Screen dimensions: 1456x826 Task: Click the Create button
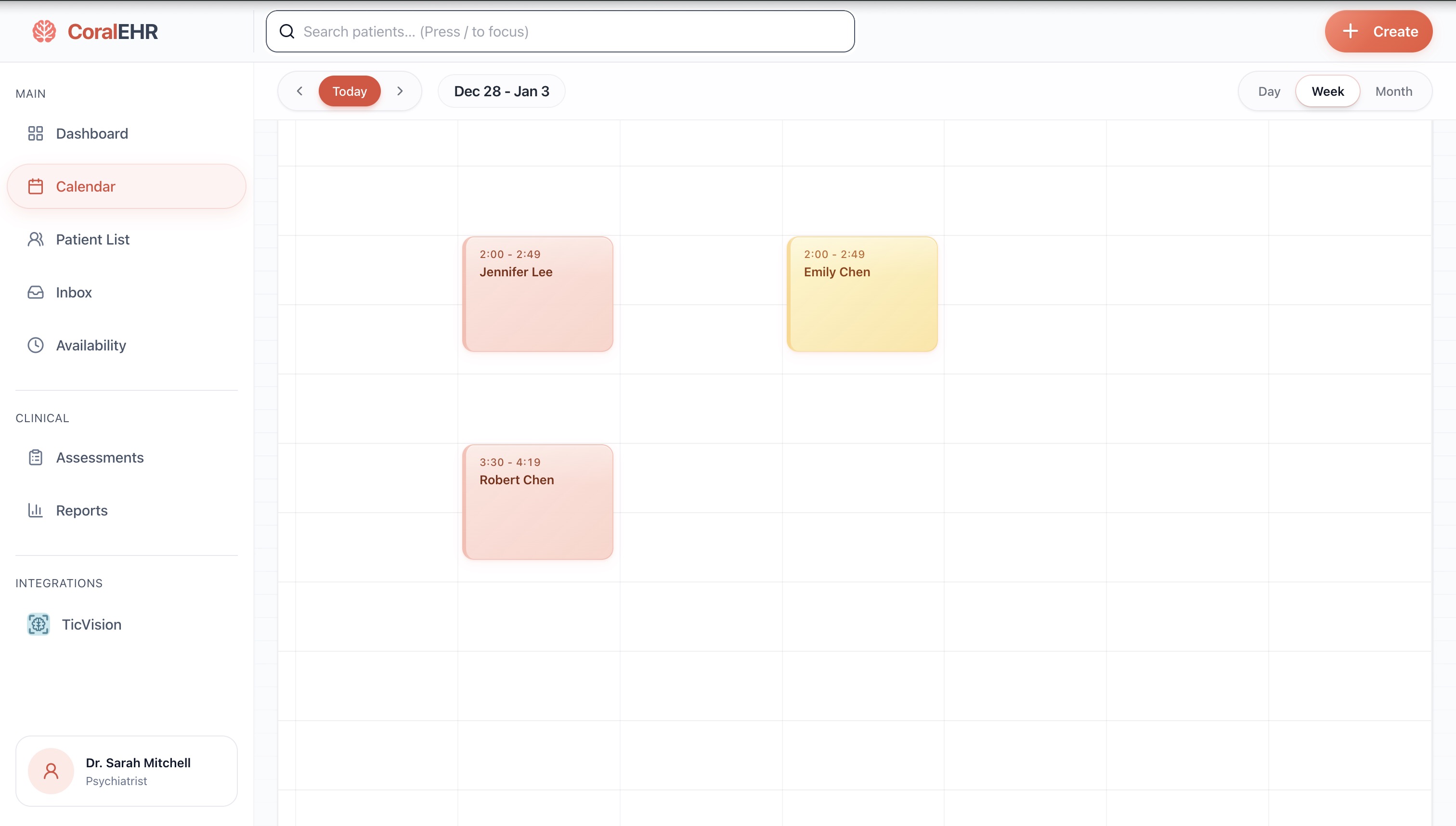tap(1379, 31)
